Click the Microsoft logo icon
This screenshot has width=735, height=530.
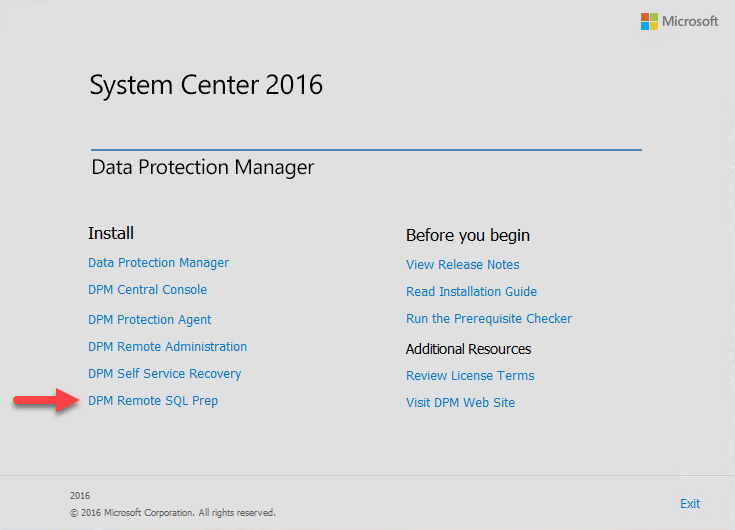(649, 22)
